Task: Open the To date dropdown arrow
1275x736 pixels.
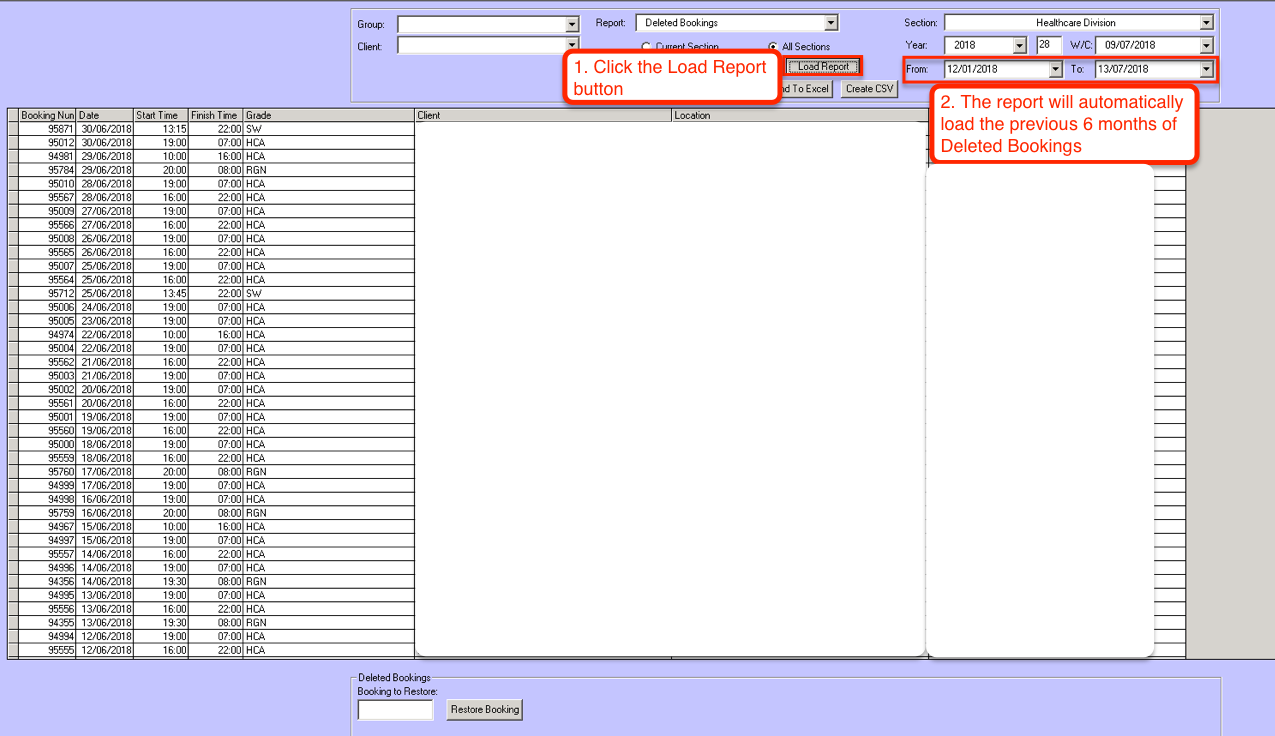Action: pos(1206,70)
